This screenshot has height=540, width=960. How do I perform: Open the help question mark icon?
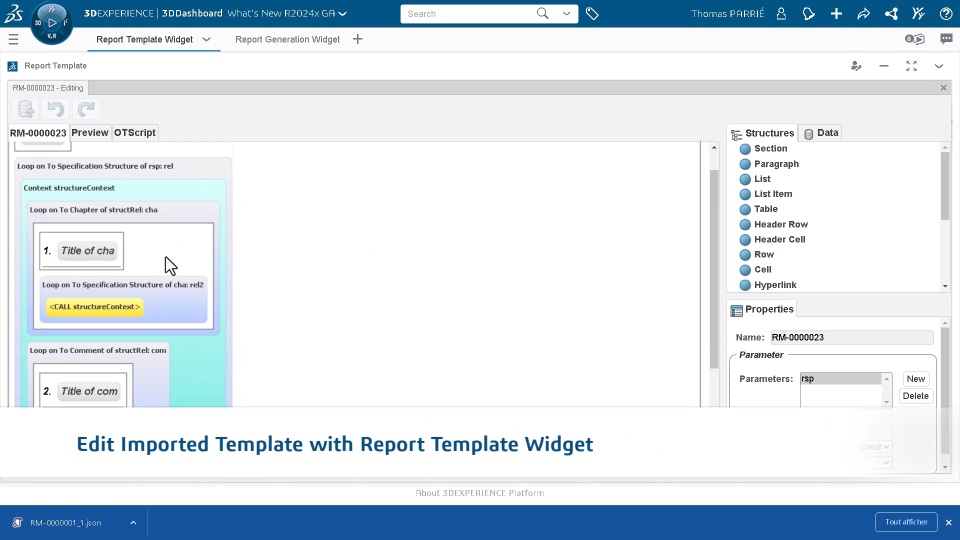pyautogui.click(x=946, y=13)
